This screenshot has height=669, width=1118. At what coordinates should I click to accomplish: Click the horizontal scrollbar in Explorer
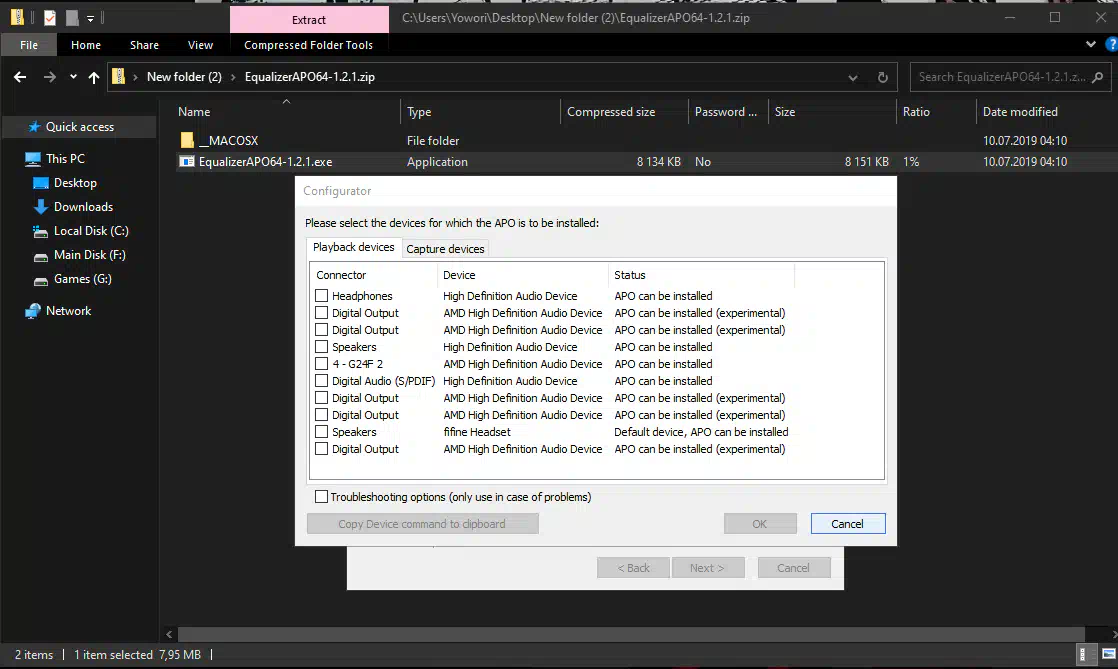pos(631,634)
